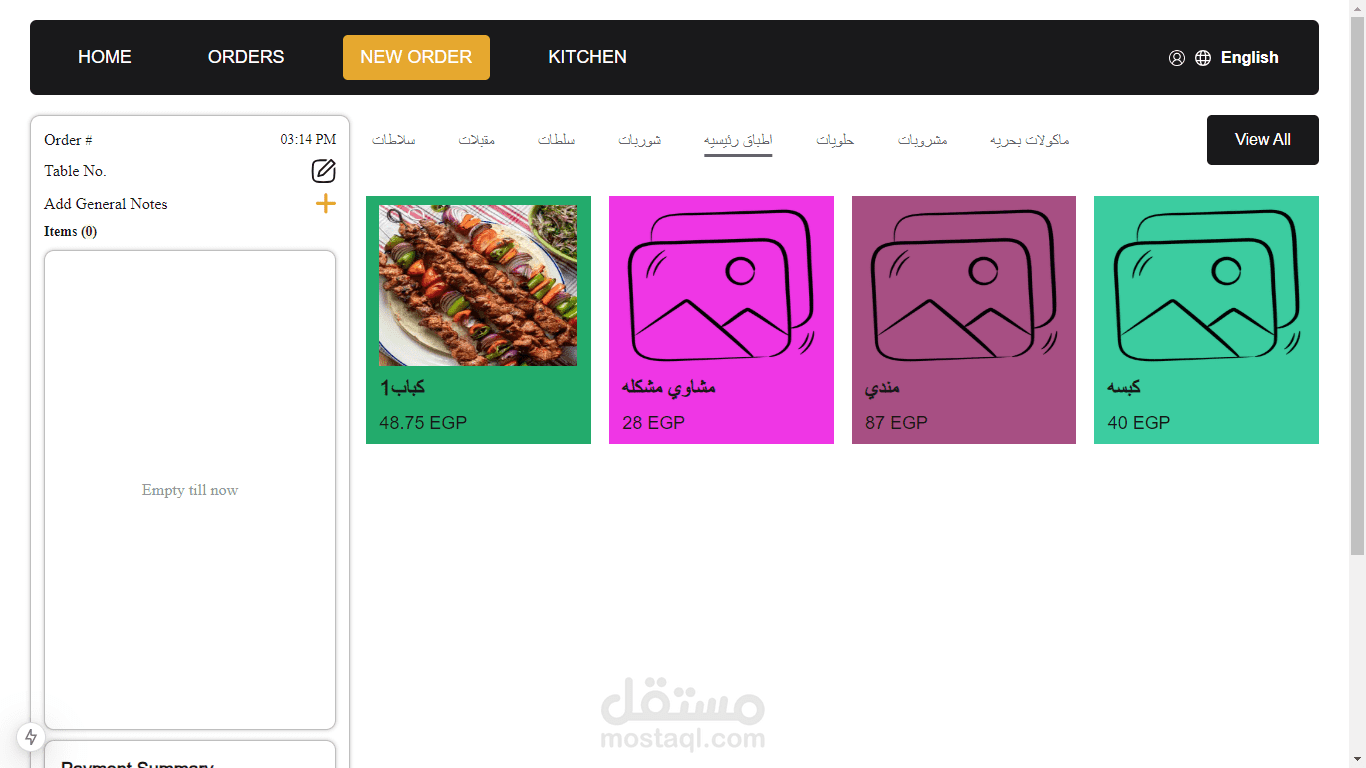Select the ماكولات بحريه category tab
Image resolution: width=1366 pixels, height=768 pixels.
(x=1030, y=140)
